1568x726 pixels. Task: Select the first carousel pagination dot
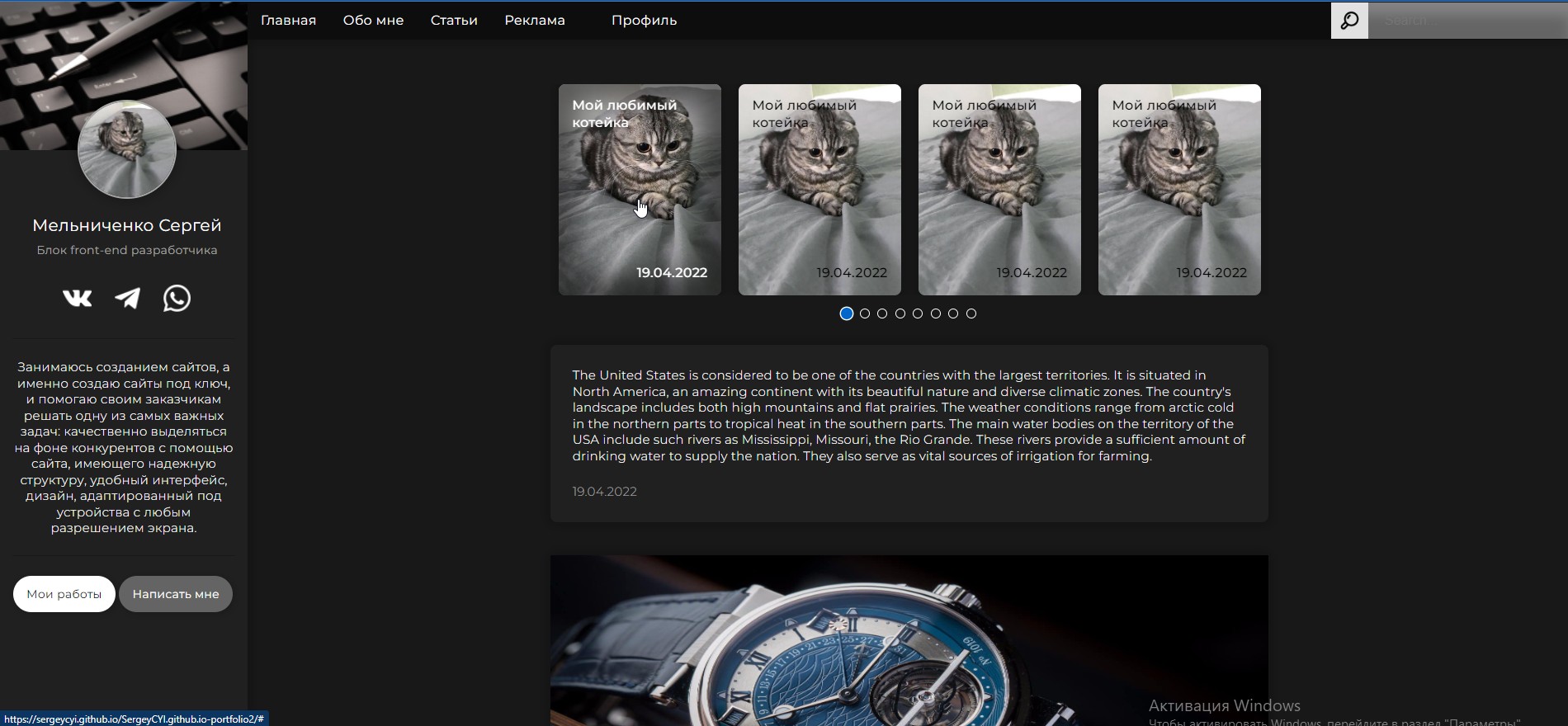tap(846, 313)
